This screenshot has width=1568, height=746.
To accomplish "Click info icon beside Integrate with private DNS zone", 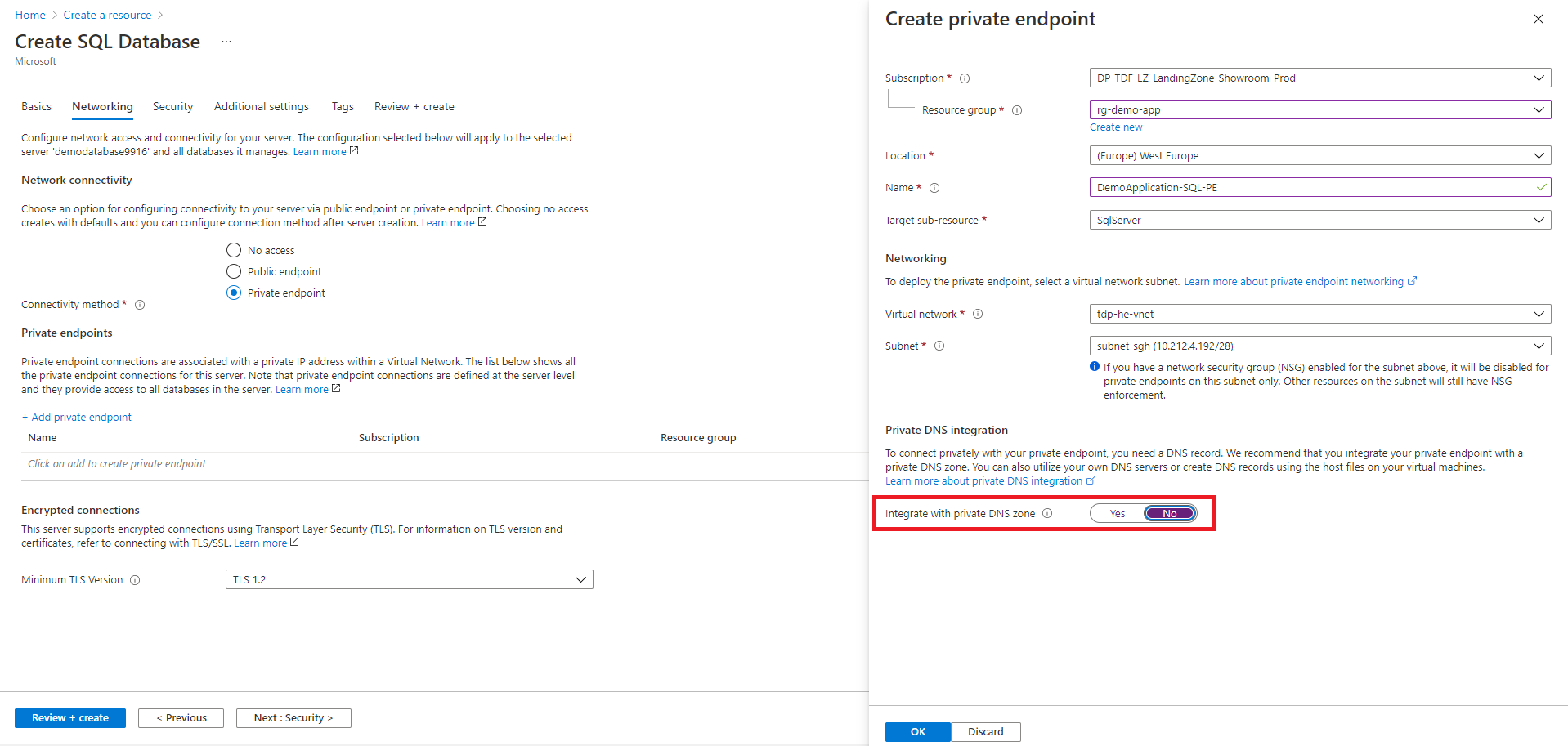I will point(1047,513).
